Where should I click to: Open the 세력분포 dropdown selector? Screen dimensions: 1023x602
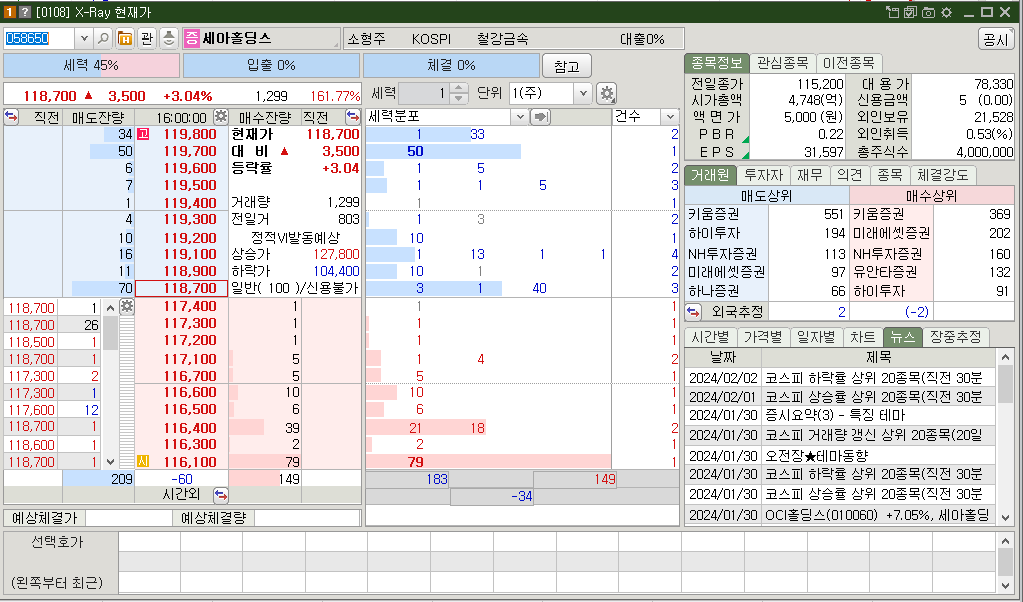click(519, 116)
